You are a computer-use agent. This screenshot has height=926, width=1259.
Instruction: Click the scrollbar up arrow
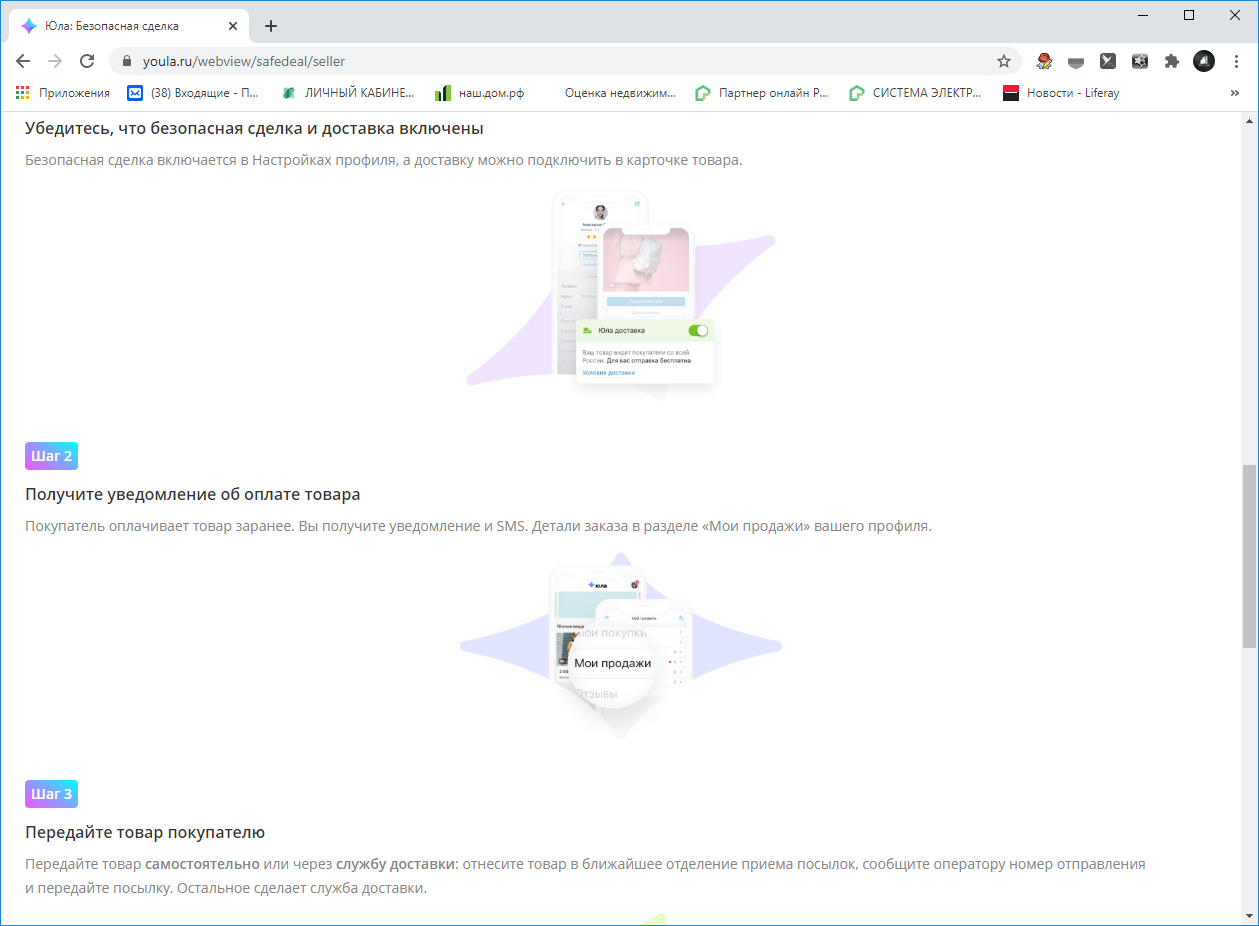(x=1249, y=120)
